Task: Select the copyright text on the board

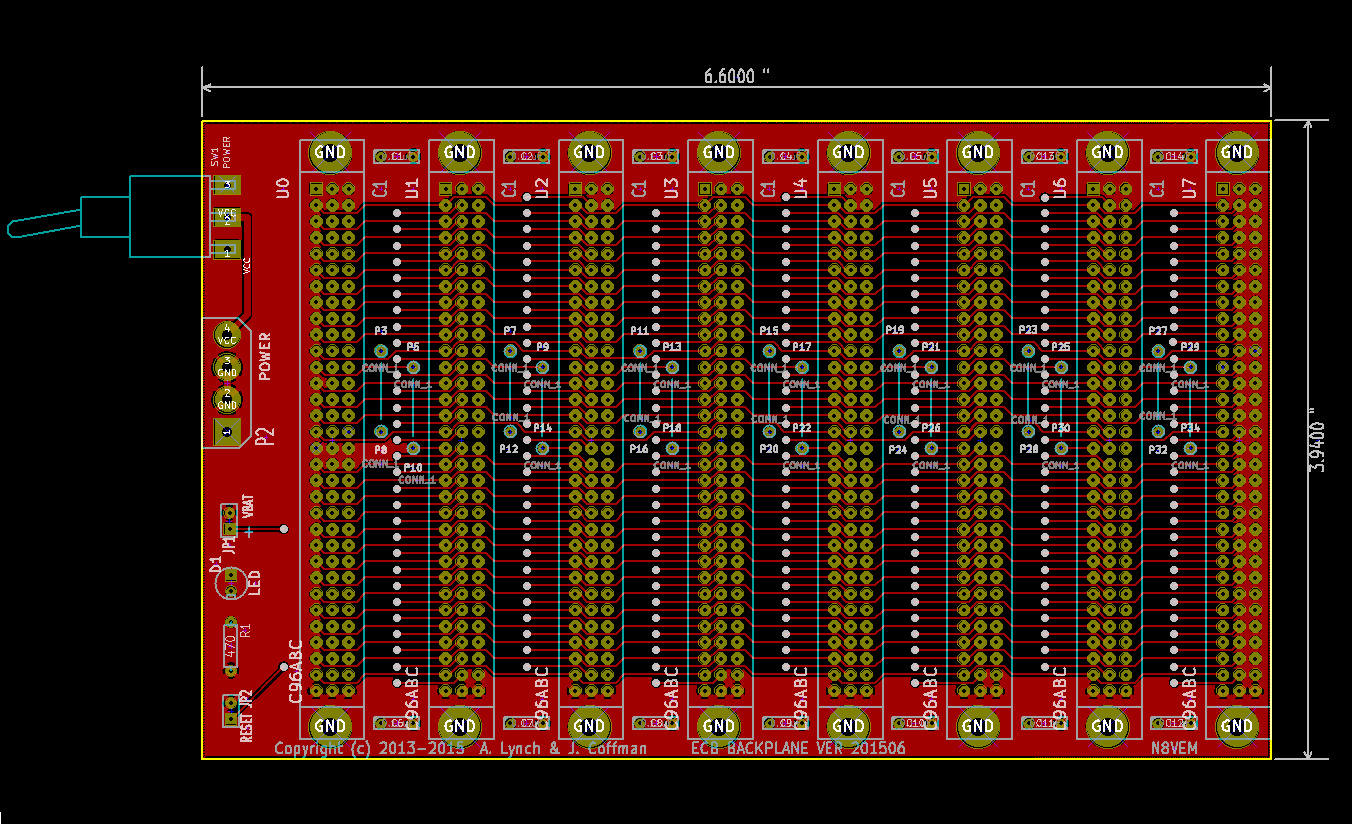Action: pos(460,748)
